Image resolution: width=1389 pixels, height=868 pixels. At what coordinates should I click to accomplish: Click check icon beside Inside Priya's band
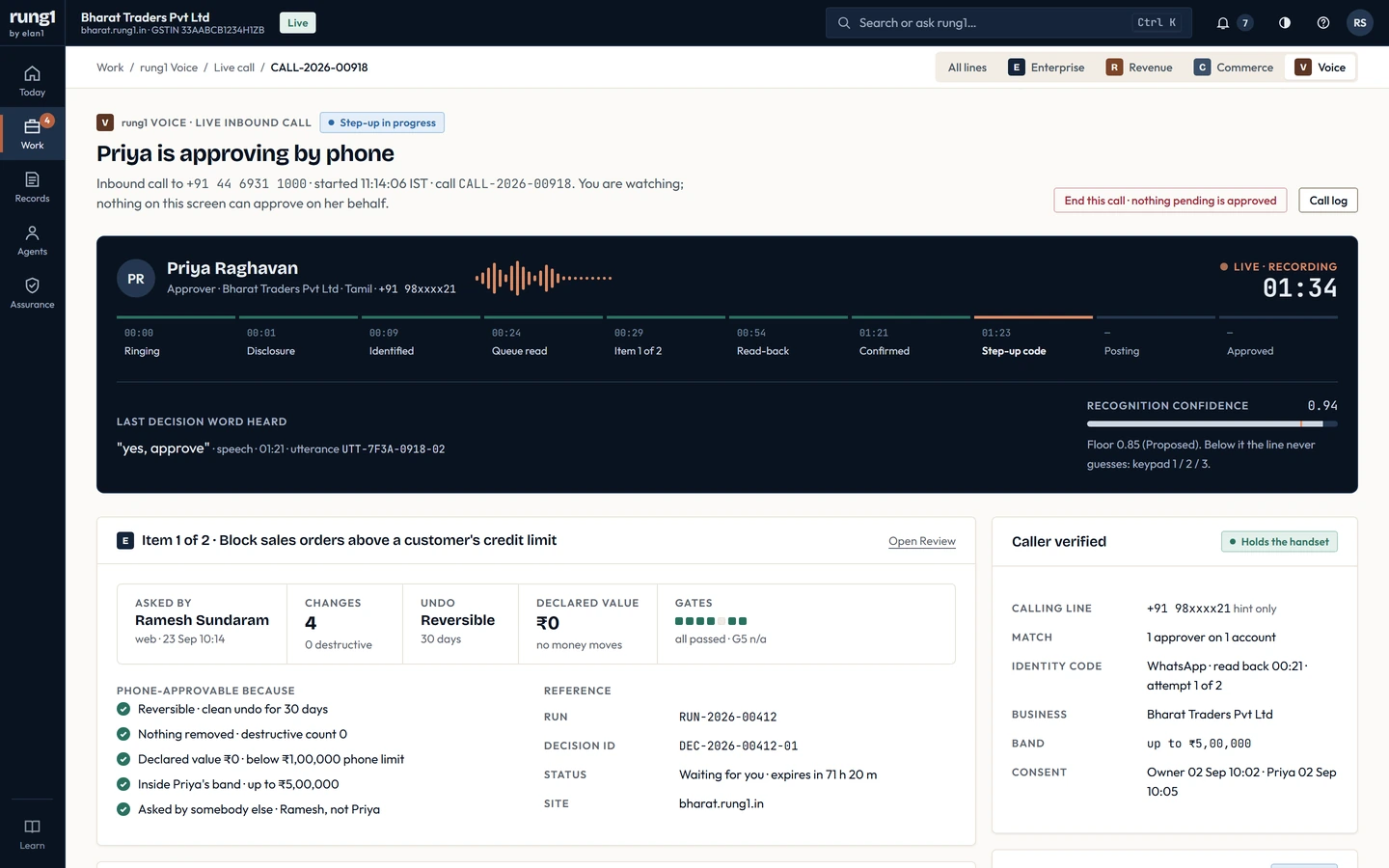click(123, 784)
